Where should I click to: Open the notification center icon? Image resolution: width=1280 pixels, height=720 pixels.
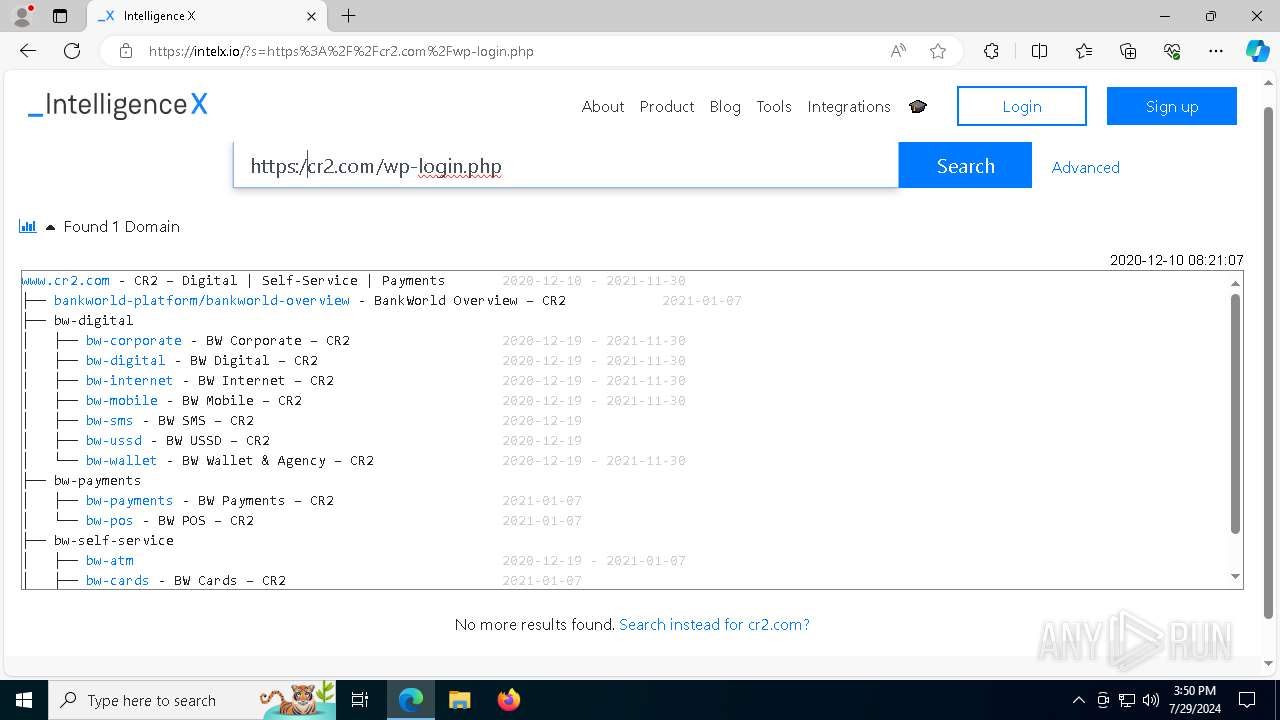(1247, 700)
